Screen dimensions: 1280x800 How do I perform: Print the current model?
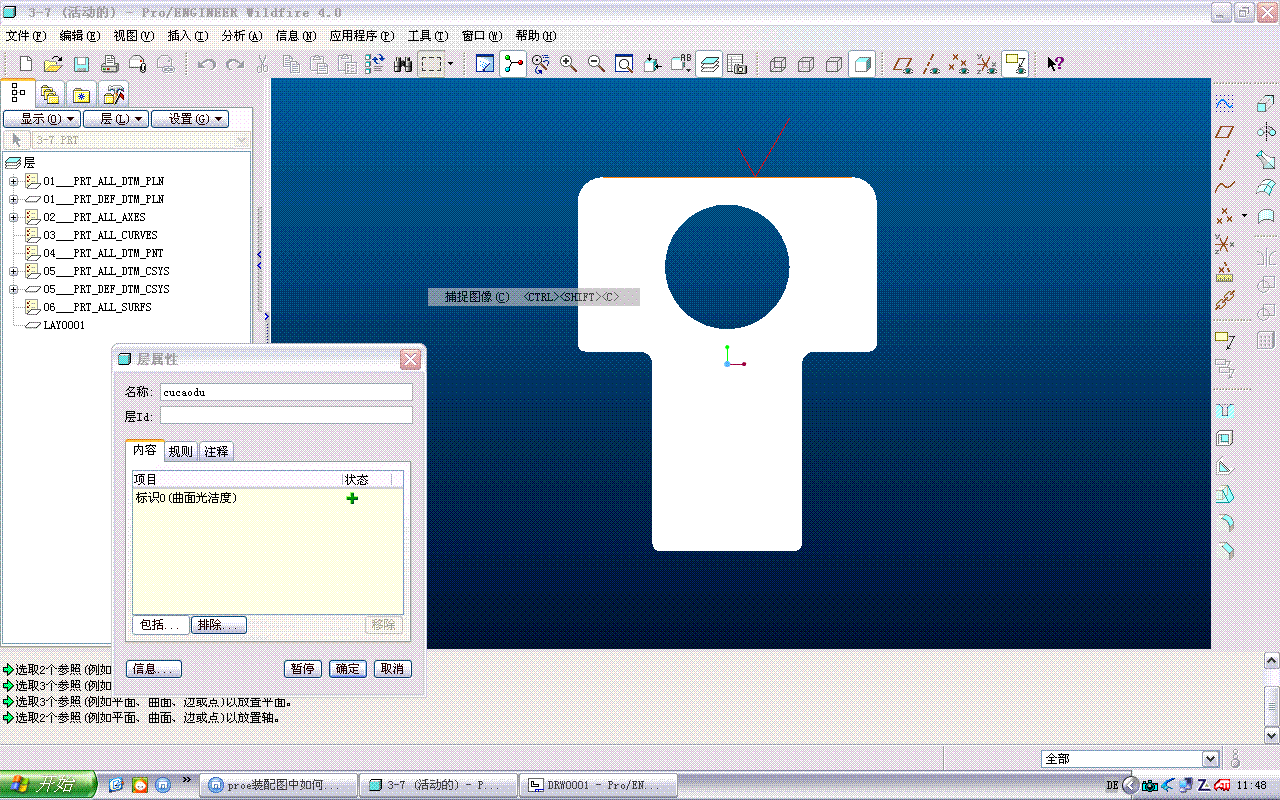(110, 64)
